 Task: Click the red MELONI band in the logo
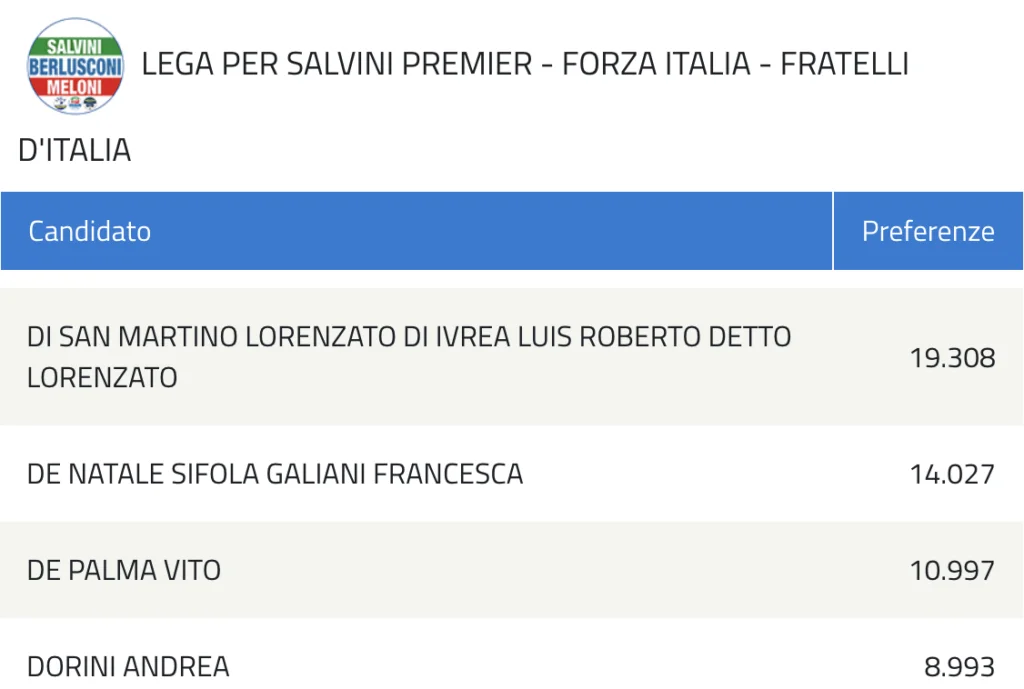pyautogui.click(x=76, y=87)
